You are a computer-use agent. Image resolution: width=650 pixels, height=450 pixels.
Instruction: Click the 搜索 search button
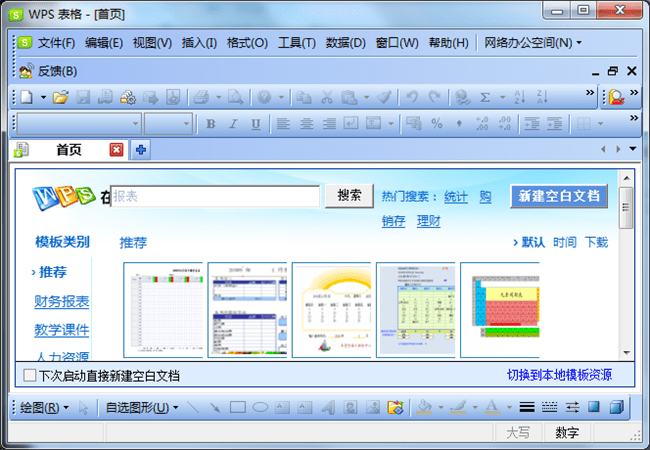tap(349, 196)
